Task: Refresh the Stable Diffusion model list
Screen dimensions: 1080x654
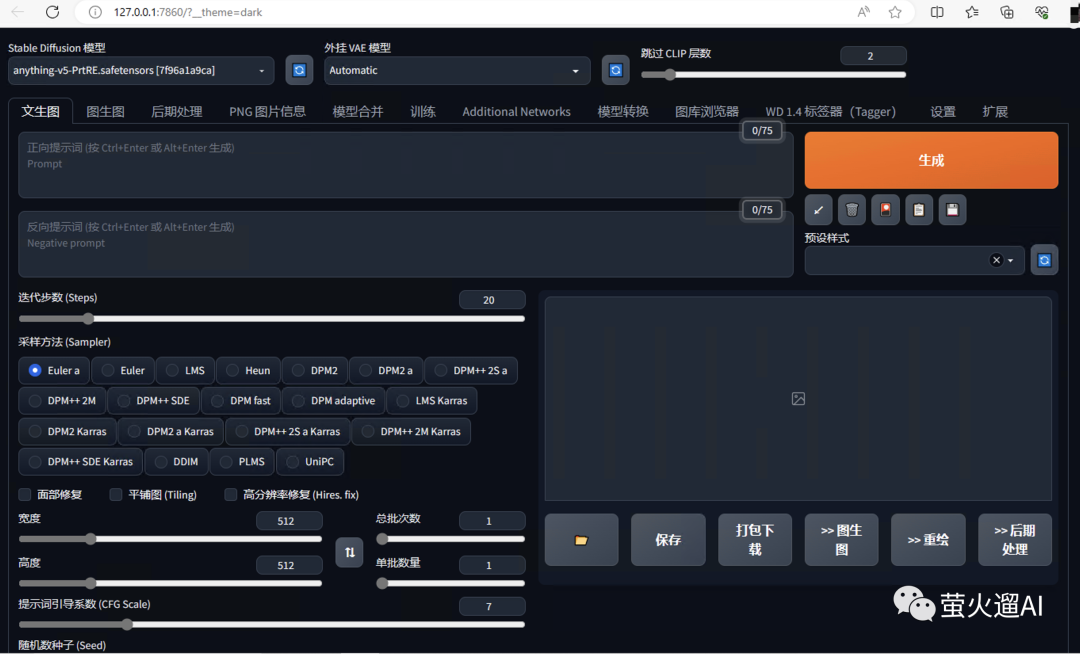Action: [299, 70]
